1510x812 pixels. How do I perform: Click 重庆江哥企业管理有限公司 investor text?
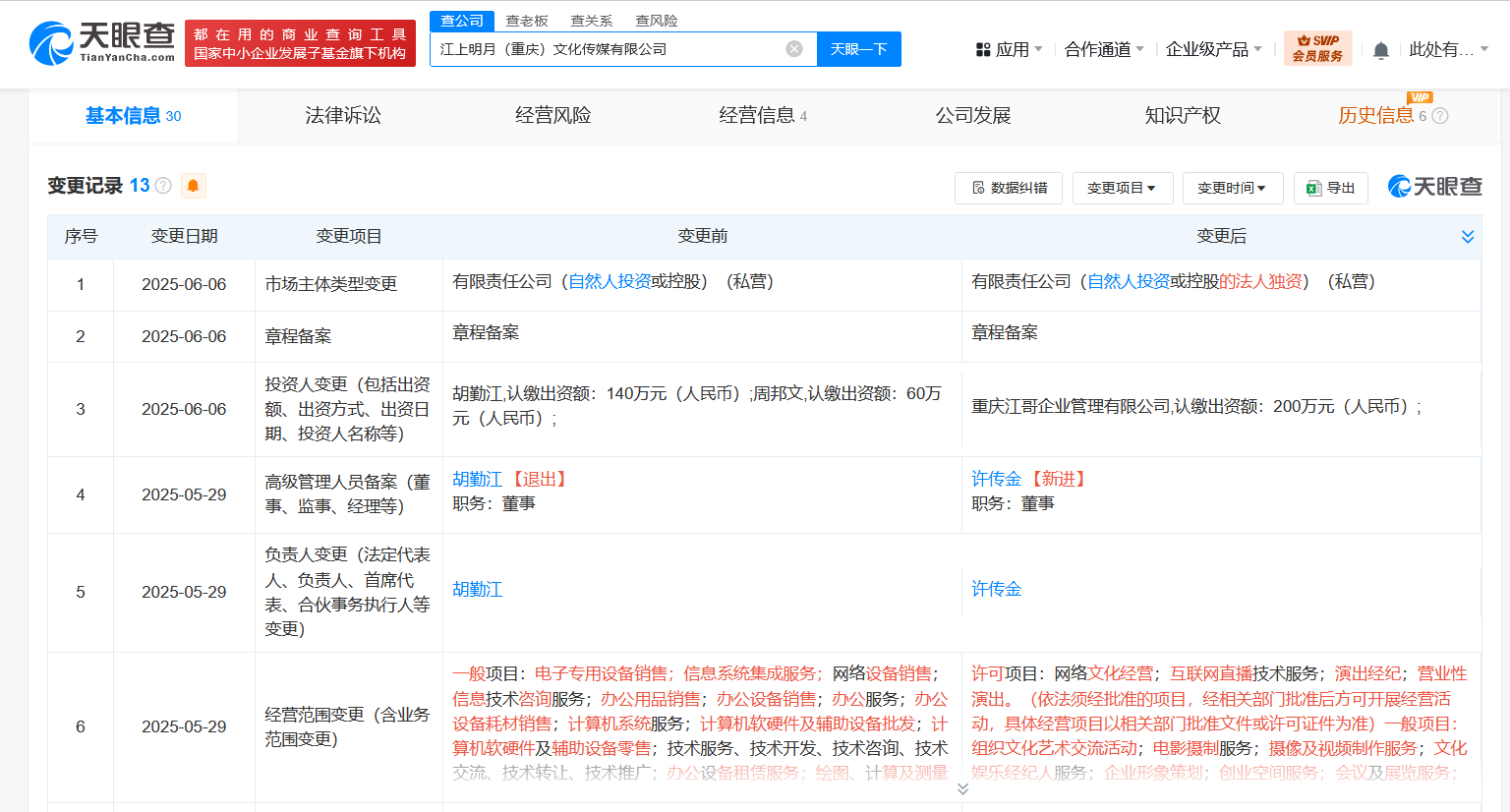tap(1071, 407)
